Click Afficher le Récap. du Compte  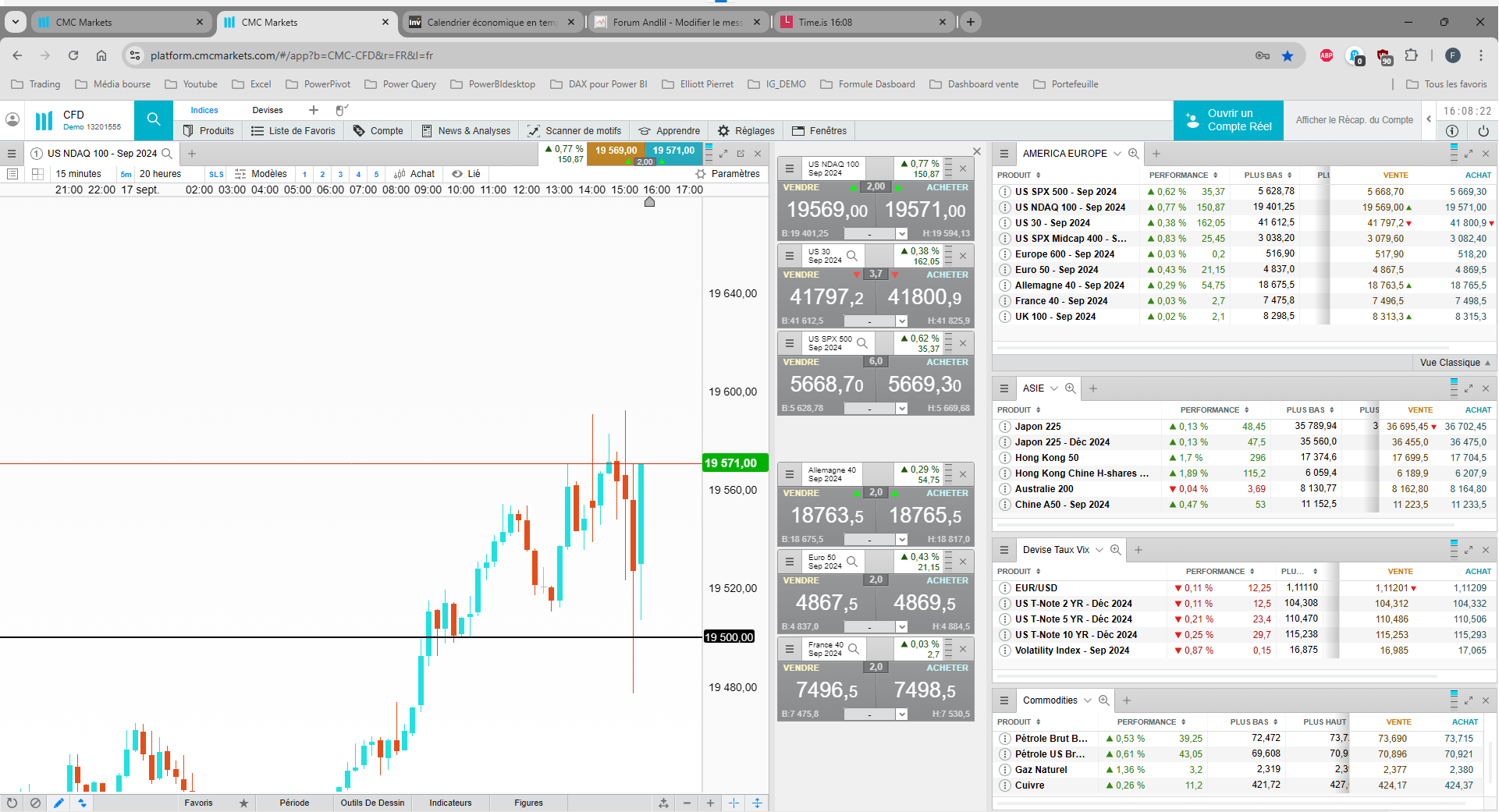[1354, 120]
